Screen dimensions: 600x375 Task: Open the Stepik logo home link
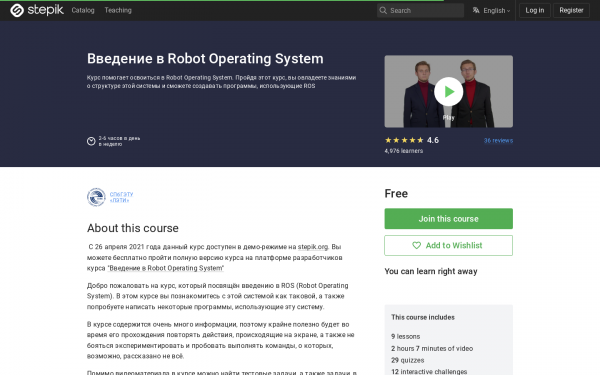tap(37, 10)
